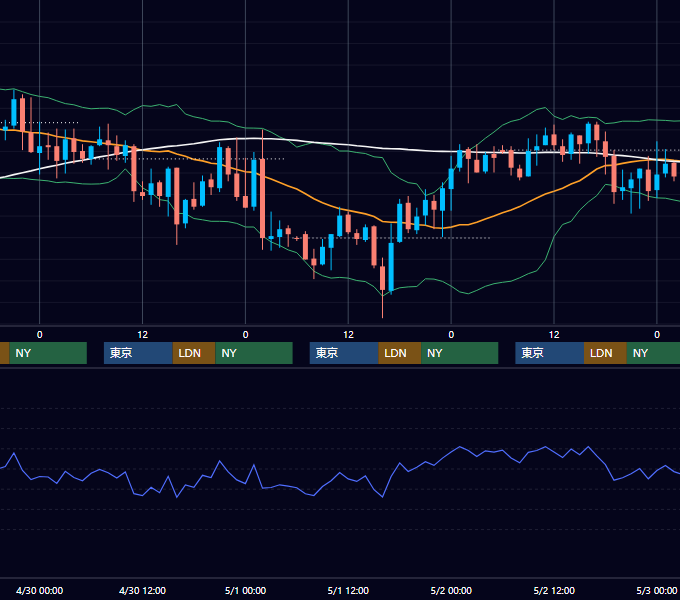Click the LDN session block on 5/2
This screenshot has width=680, height=600.
(x=605, y=353)
